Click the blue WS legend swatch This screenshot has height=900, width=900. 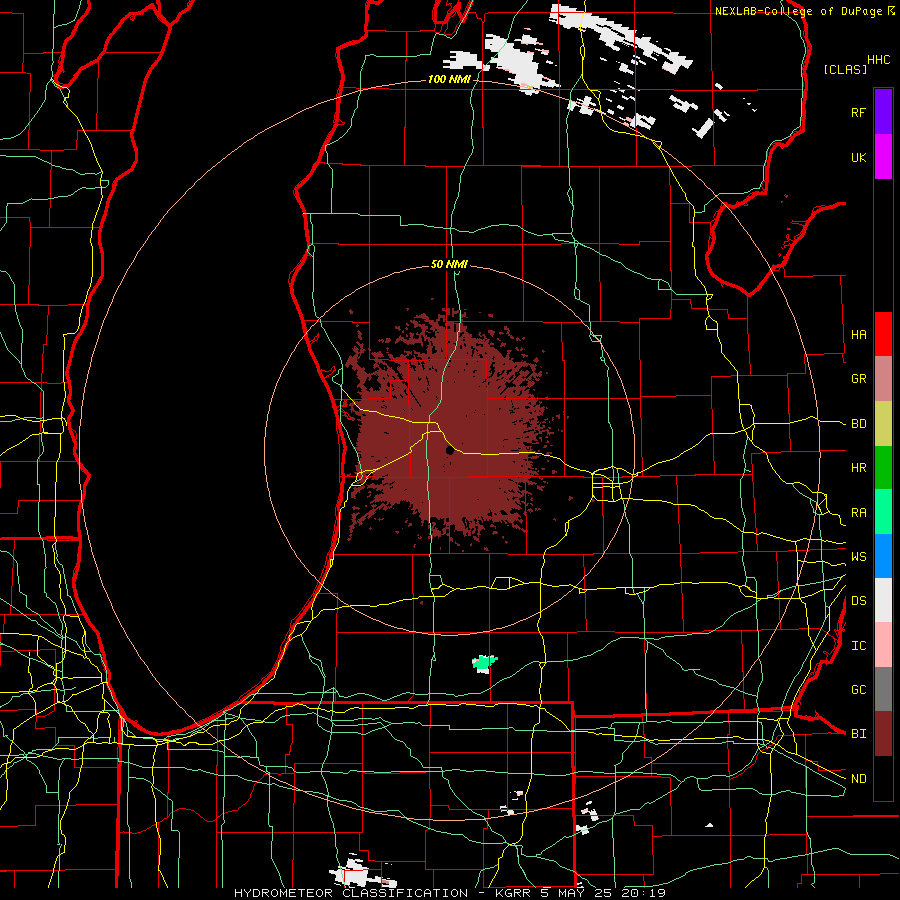[883, 556]
